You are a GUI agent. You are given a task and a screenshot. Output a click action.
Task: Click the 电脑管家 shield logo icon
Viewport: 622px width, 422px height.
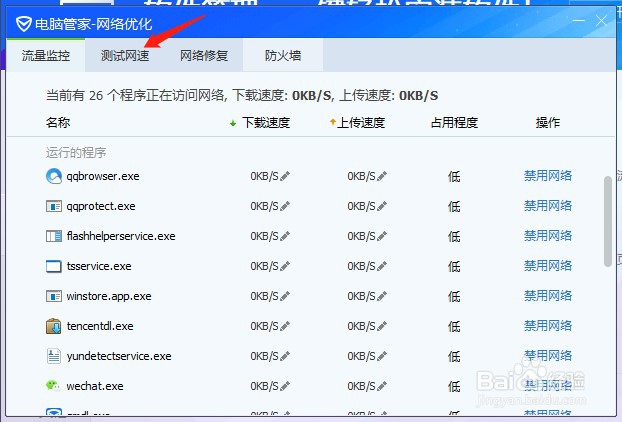point(24,24)
